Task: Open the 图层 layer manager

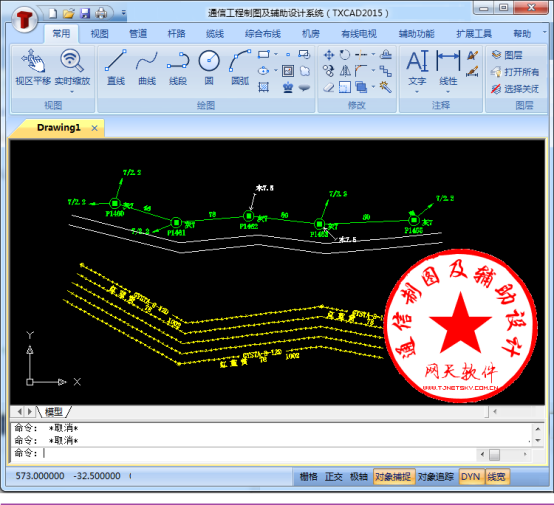Action: pos(507,55)
